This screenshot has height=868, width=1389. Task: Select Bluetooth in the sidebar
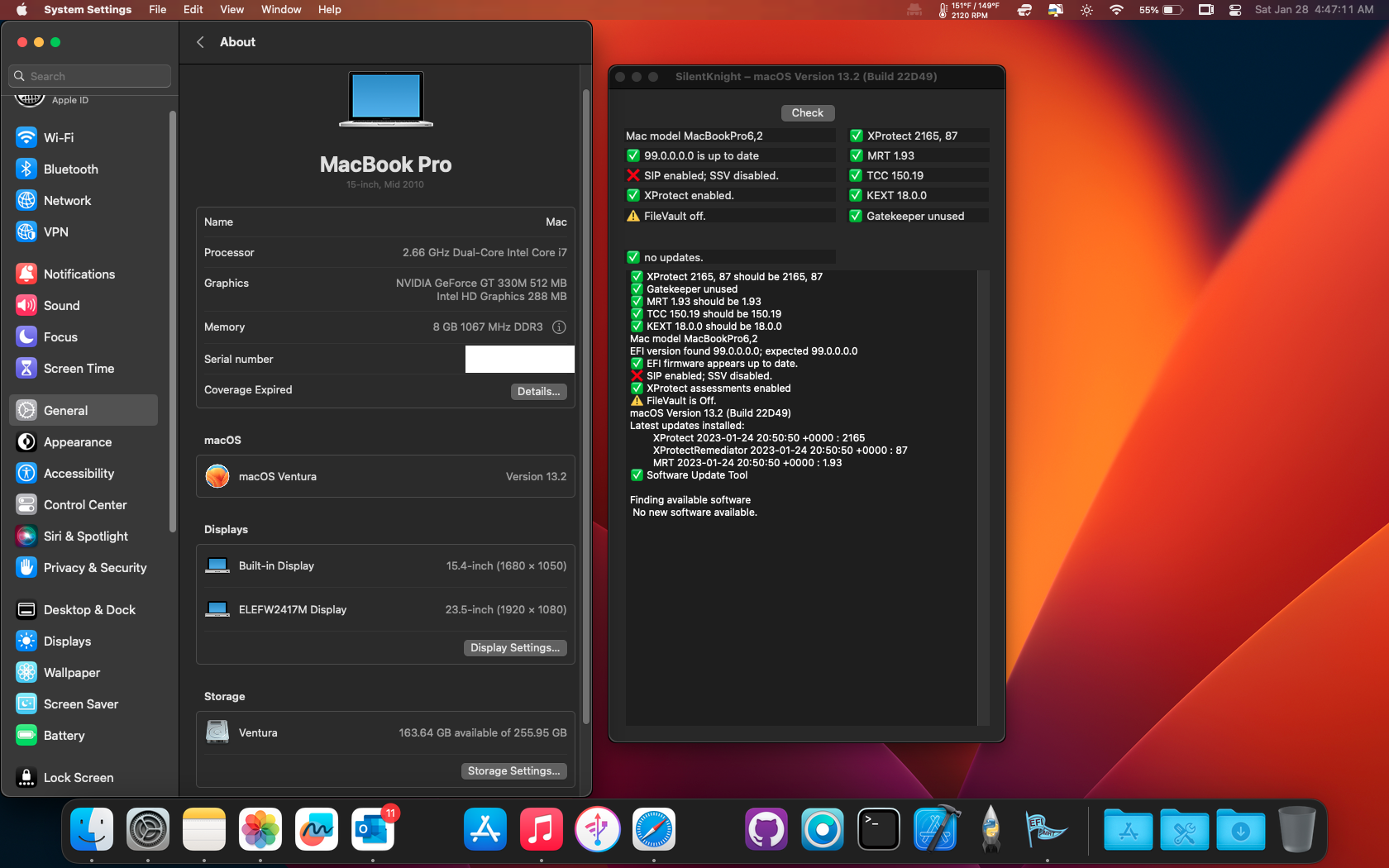tap(70, 169)
